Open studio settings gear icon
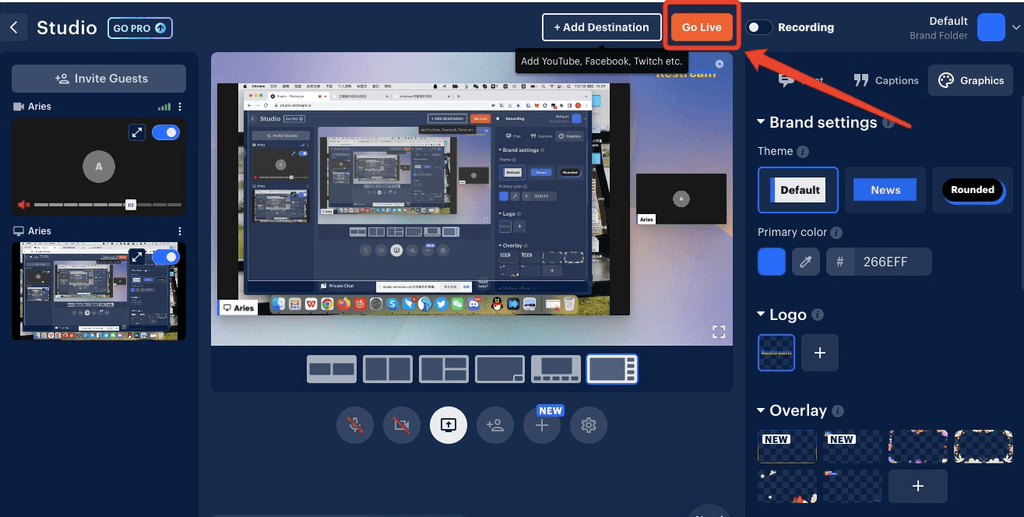Image resolution: width=1024 pixels, height=517 pixels. 588,425
